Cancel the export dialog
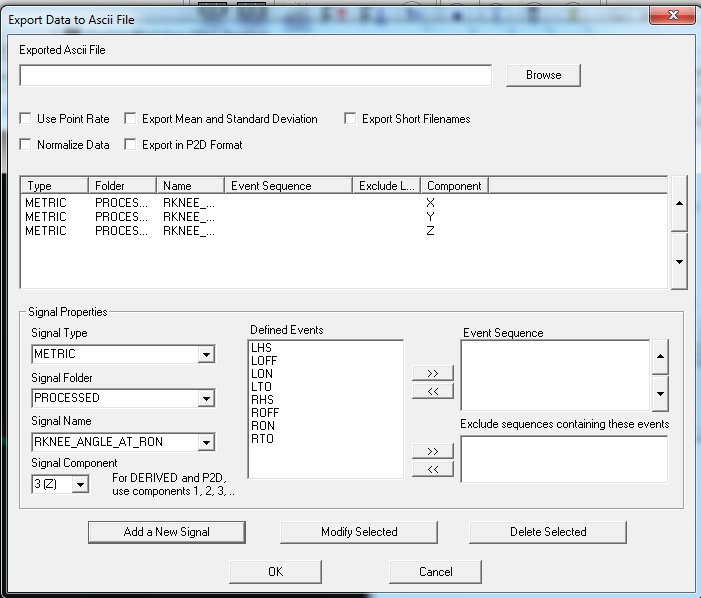Screen dimensions: 701x598 coord(435,572)
